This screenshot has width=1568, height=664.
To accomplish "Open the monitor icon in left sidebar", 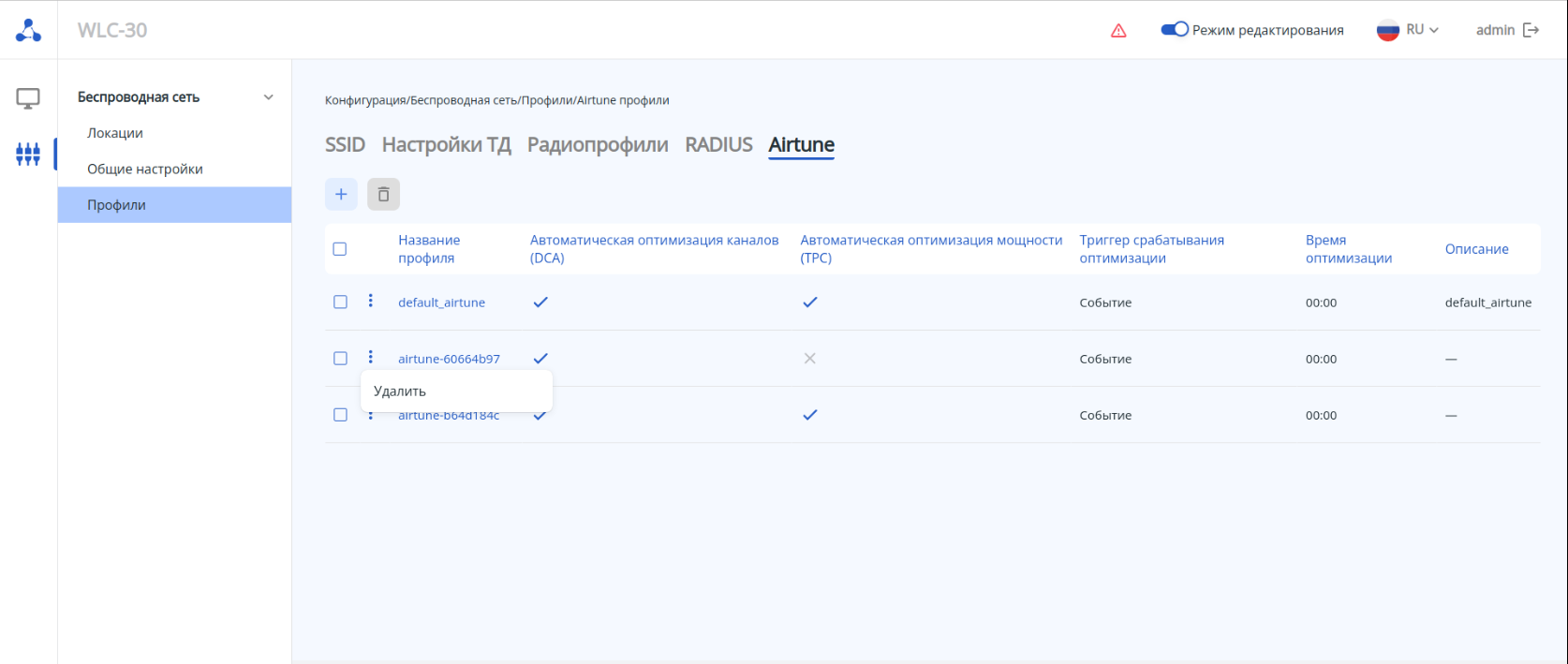I will [x=28, y=98].
